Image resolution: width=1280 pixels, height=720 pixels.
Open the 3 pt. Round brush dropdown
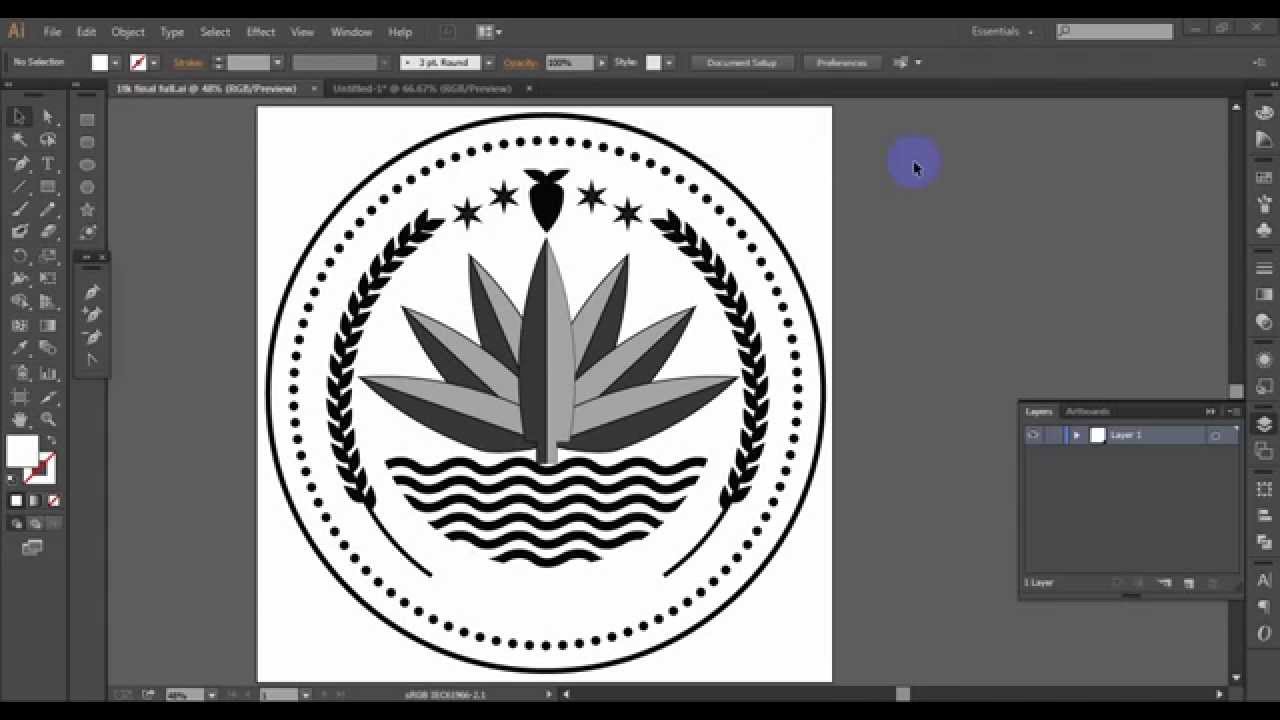click(488, 63)
